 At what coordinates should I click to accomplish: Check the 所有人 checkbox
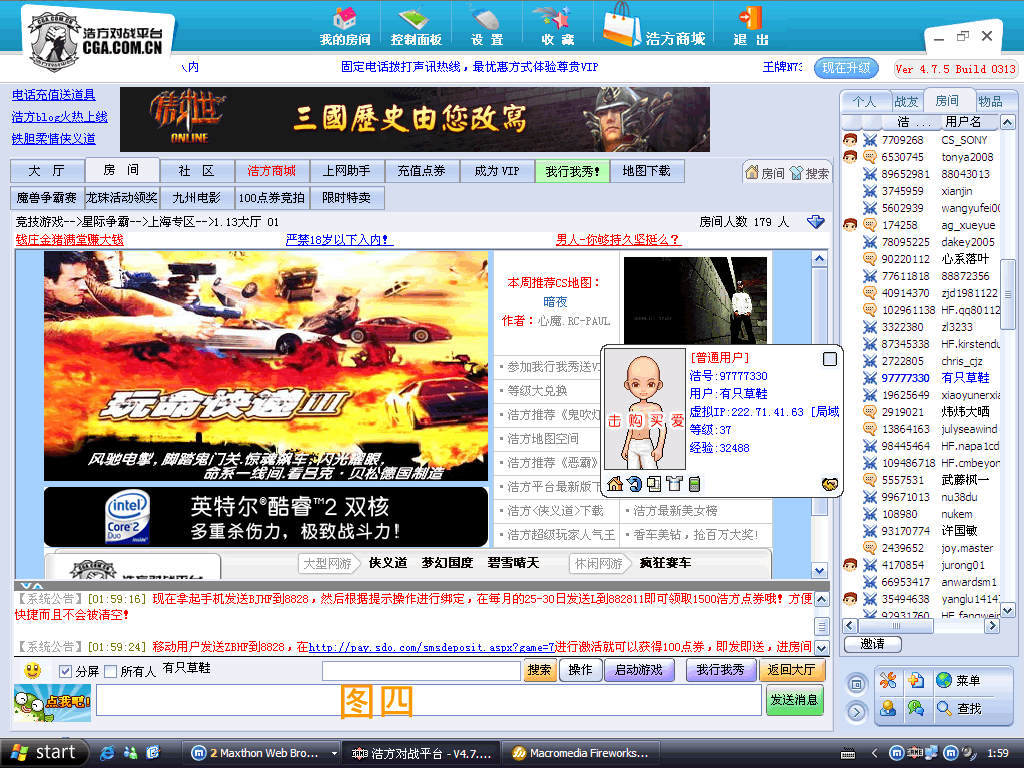tap(110, 671)
